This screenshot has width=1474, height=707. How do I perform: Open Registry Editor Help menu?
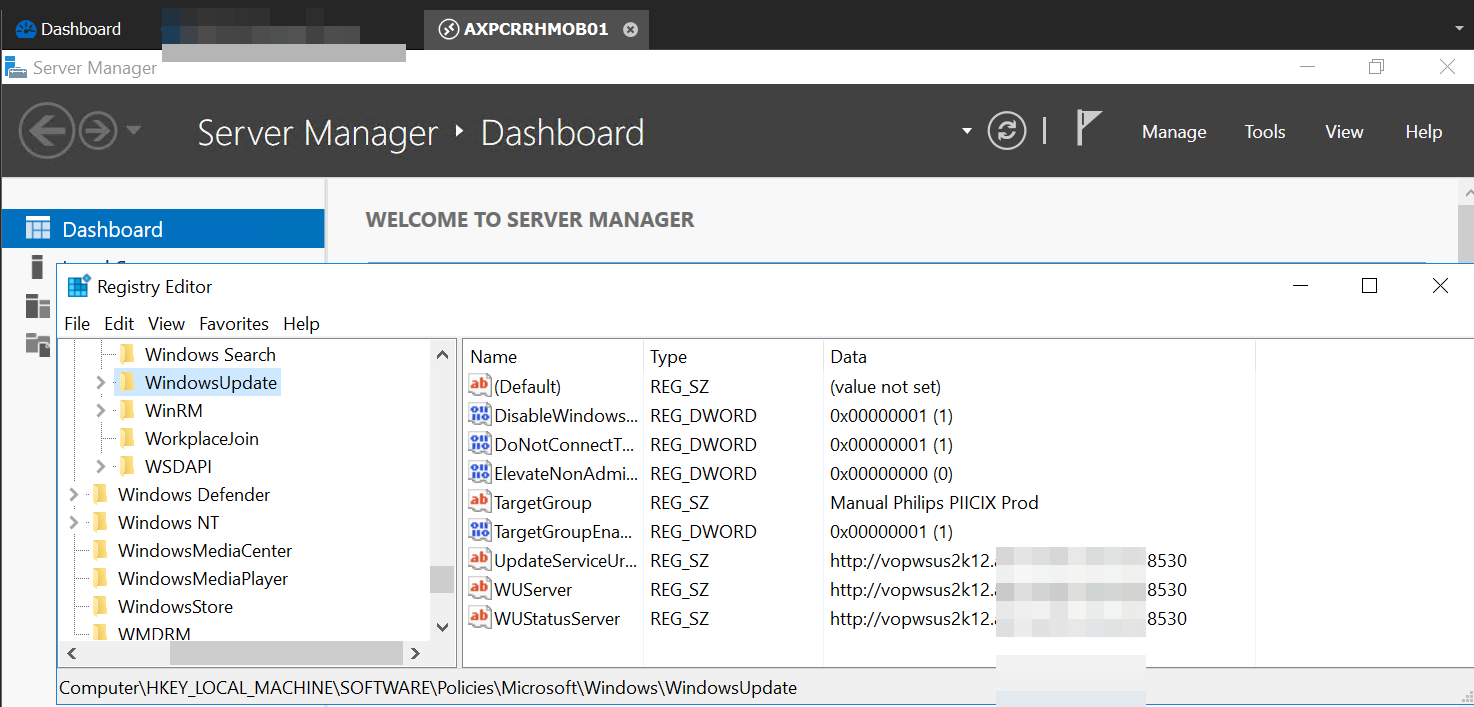point(301,323)
